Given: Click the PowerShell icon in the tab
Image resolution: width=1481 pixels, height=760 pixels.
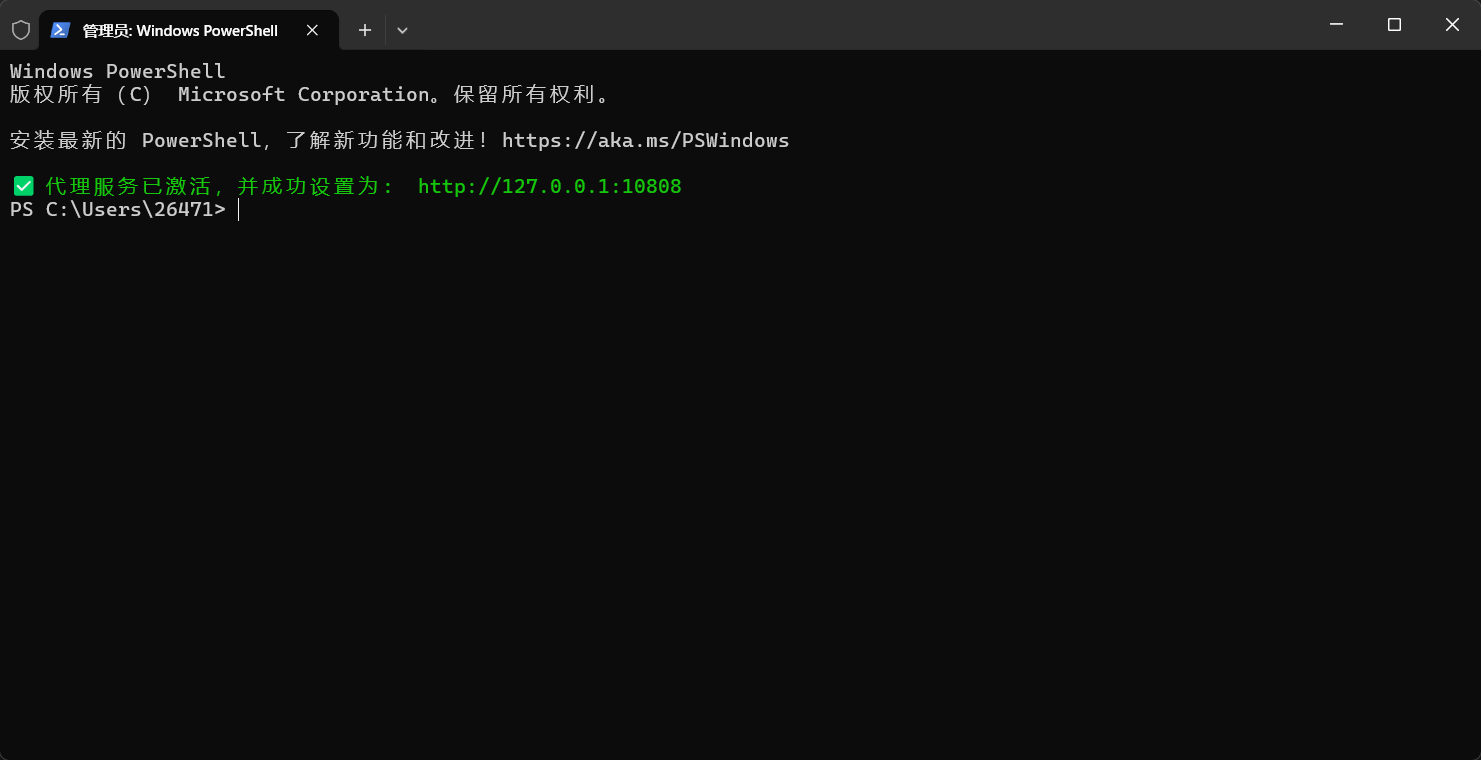Looking at the screenshot, I should pos(60,30).
